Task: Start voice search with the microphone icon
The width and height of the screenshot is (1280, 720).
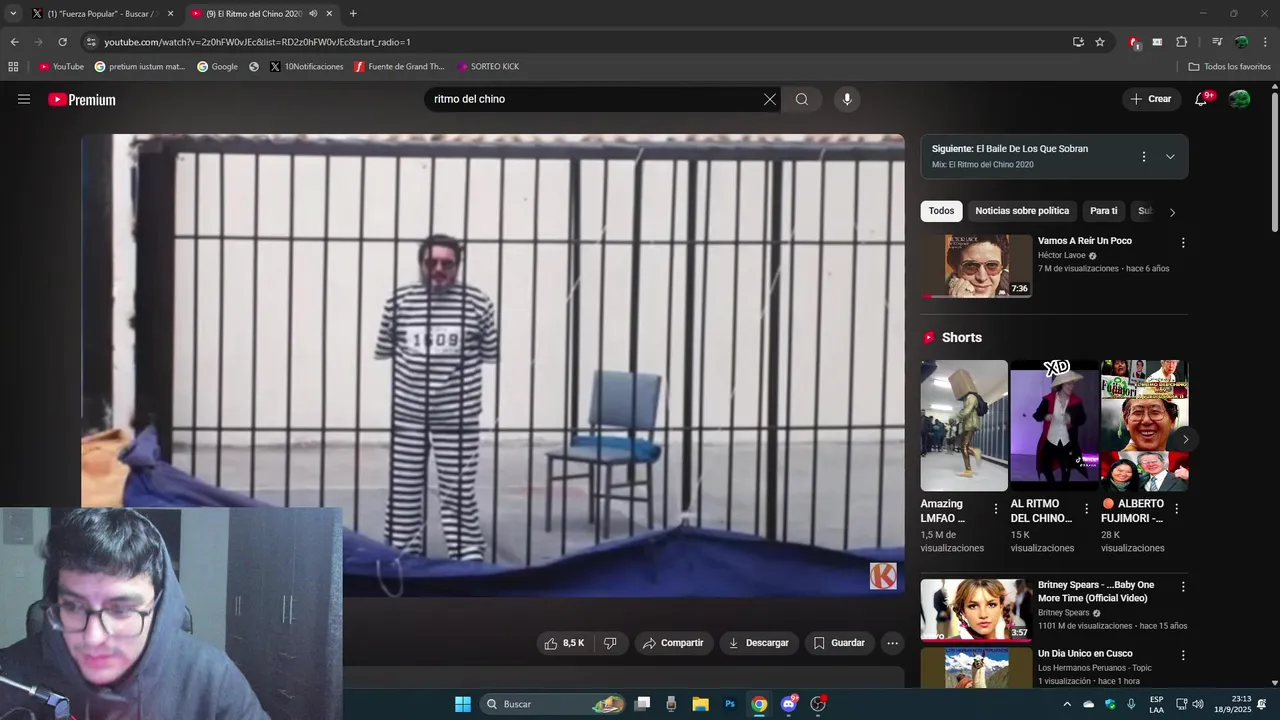Action: 847,99
